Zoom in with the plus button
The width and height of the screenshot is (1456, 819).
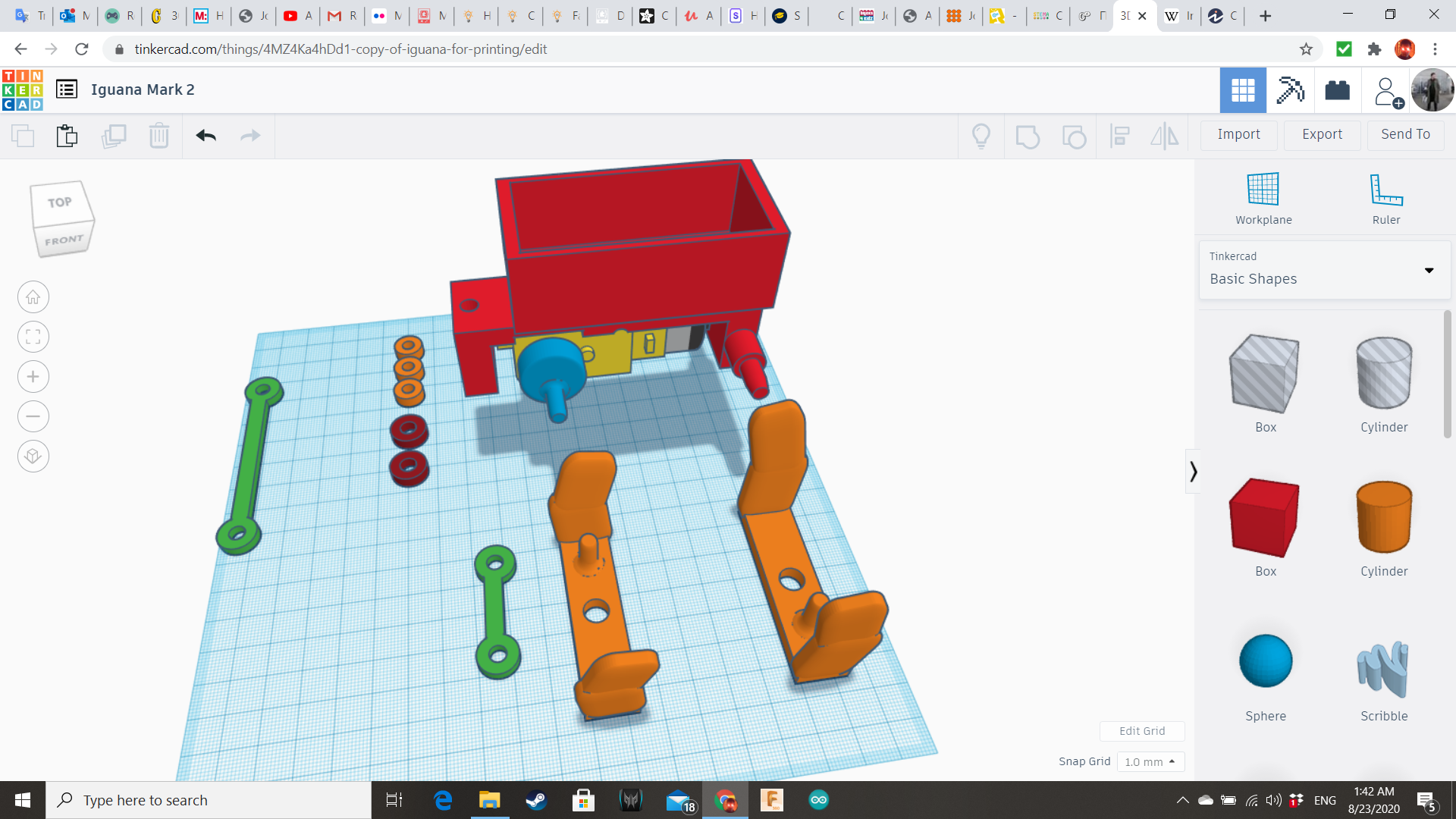tap(33, 377)
